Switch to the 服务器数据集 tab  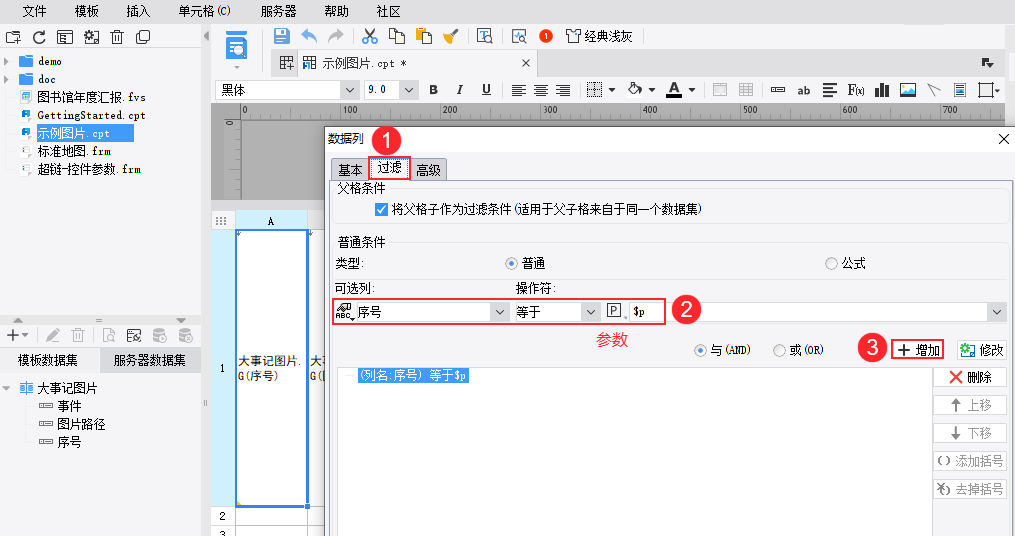pyautogui.click(x=150, y=361)
